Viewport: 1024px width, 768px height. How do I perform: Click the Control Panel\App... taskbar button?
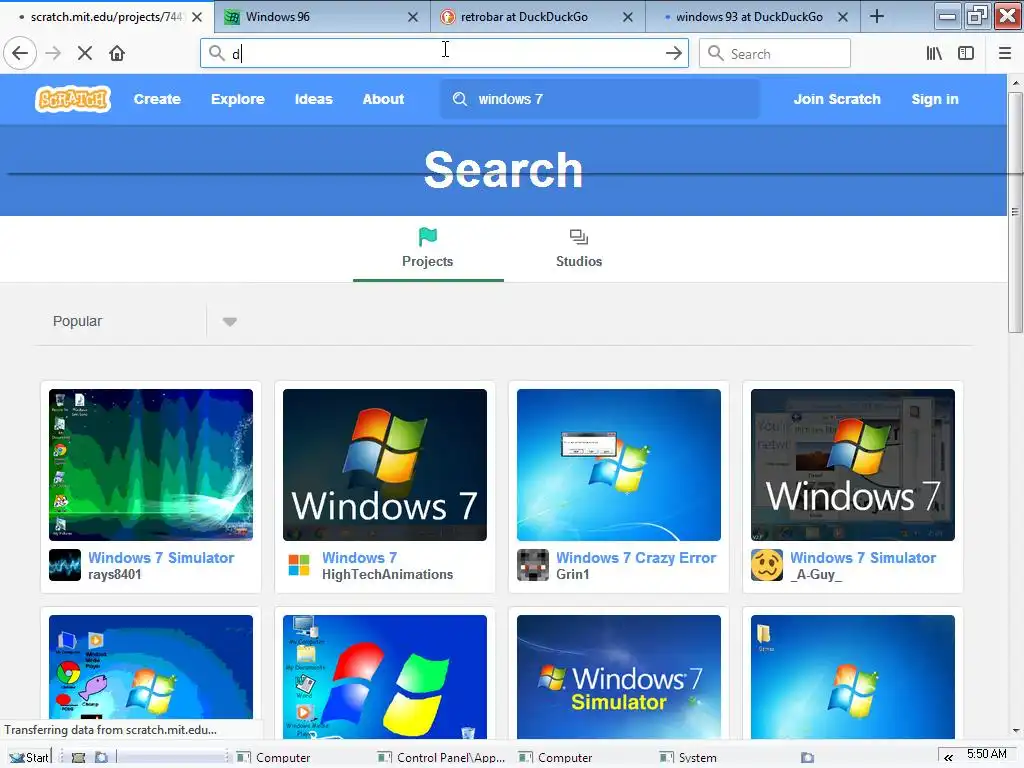442,758
